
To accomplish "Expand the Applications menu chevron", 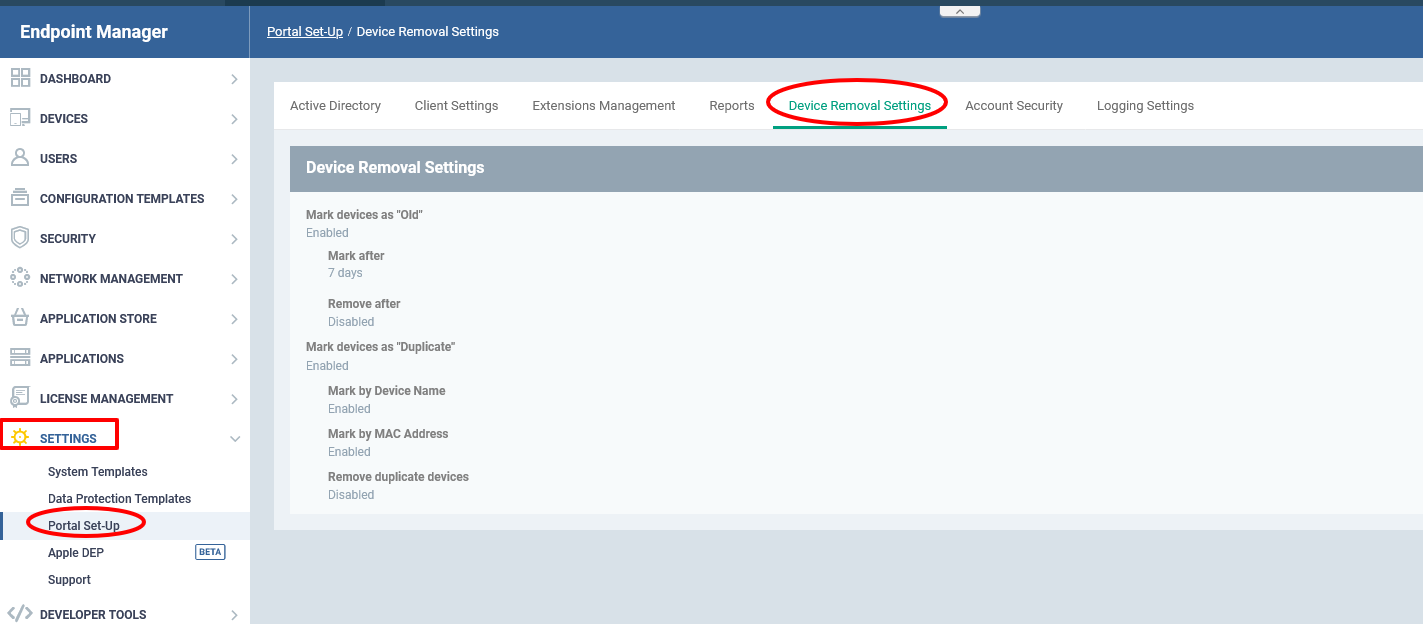I will pos(234,359).
